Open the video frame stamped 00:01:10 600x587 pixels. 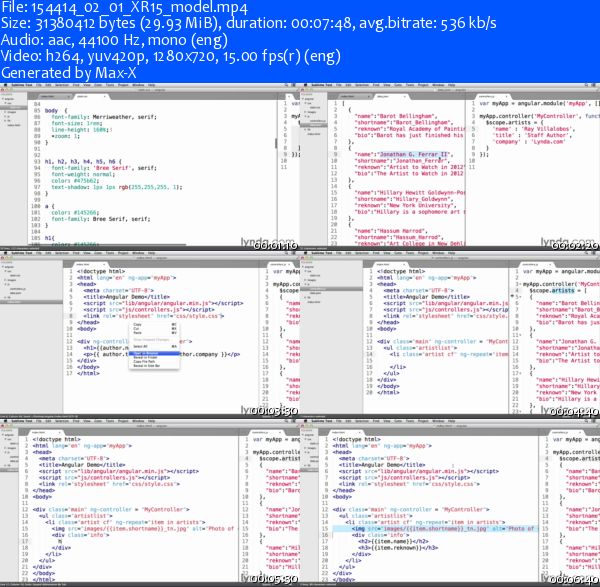(150, 166)
